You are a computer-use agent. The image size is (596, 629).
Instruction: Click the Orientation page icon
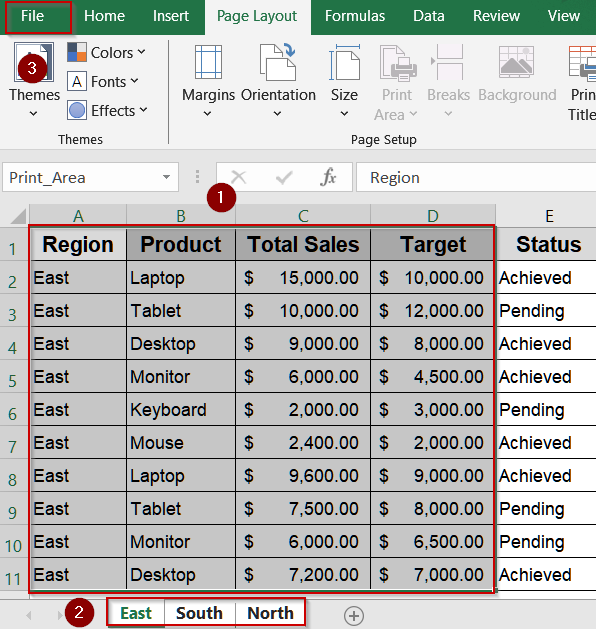pos(278,62)
